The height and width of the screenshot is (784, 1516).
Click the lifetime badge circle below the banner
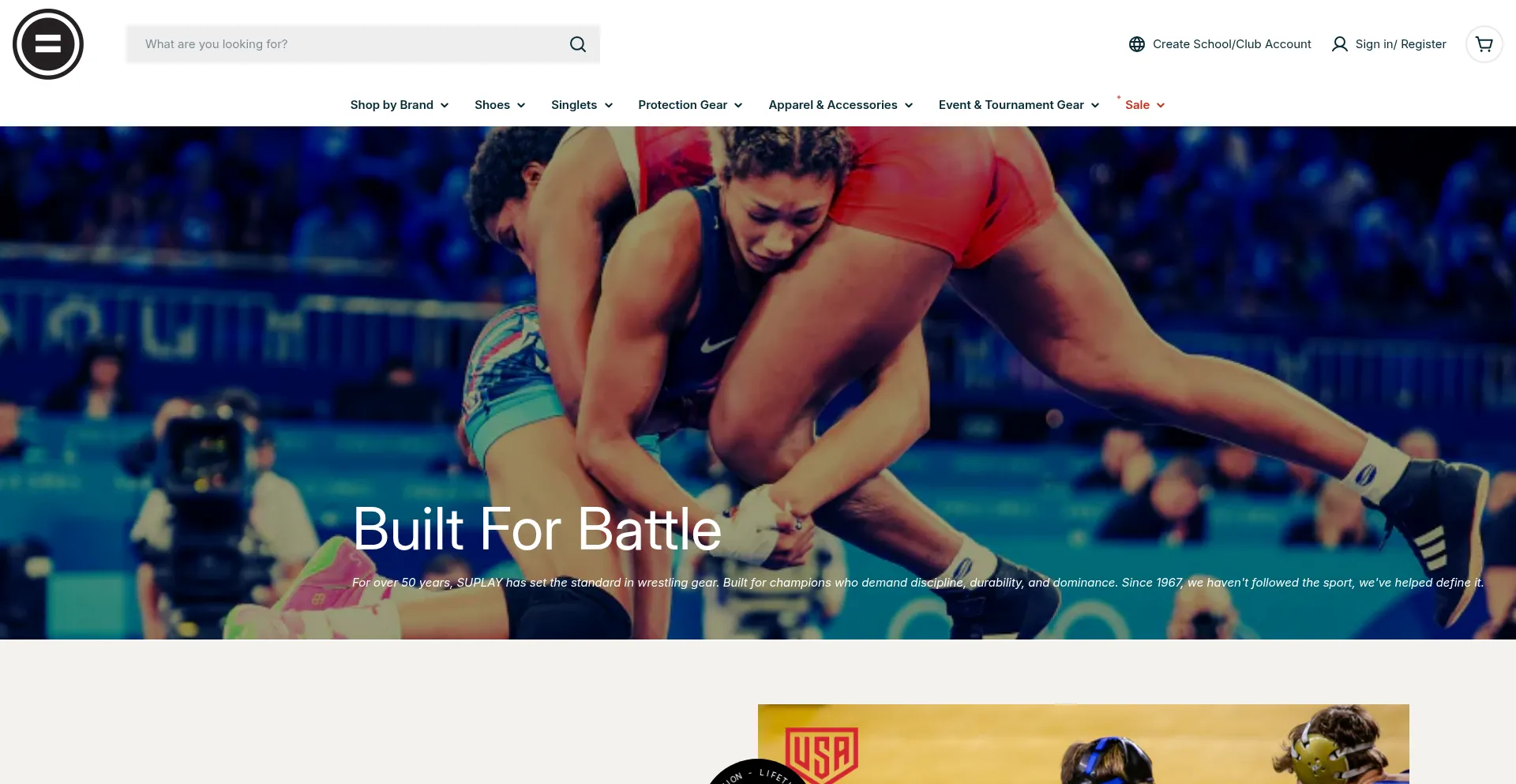pos(756,771)
